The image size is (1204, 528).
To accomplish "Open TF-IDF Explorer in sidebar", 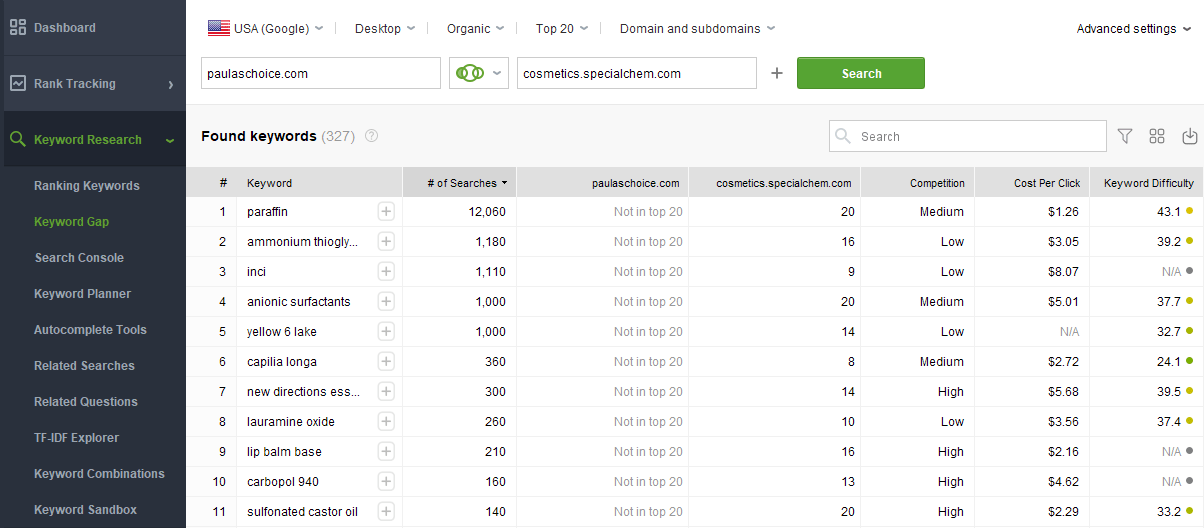I will pyautogui.click(x=76, y=438).
